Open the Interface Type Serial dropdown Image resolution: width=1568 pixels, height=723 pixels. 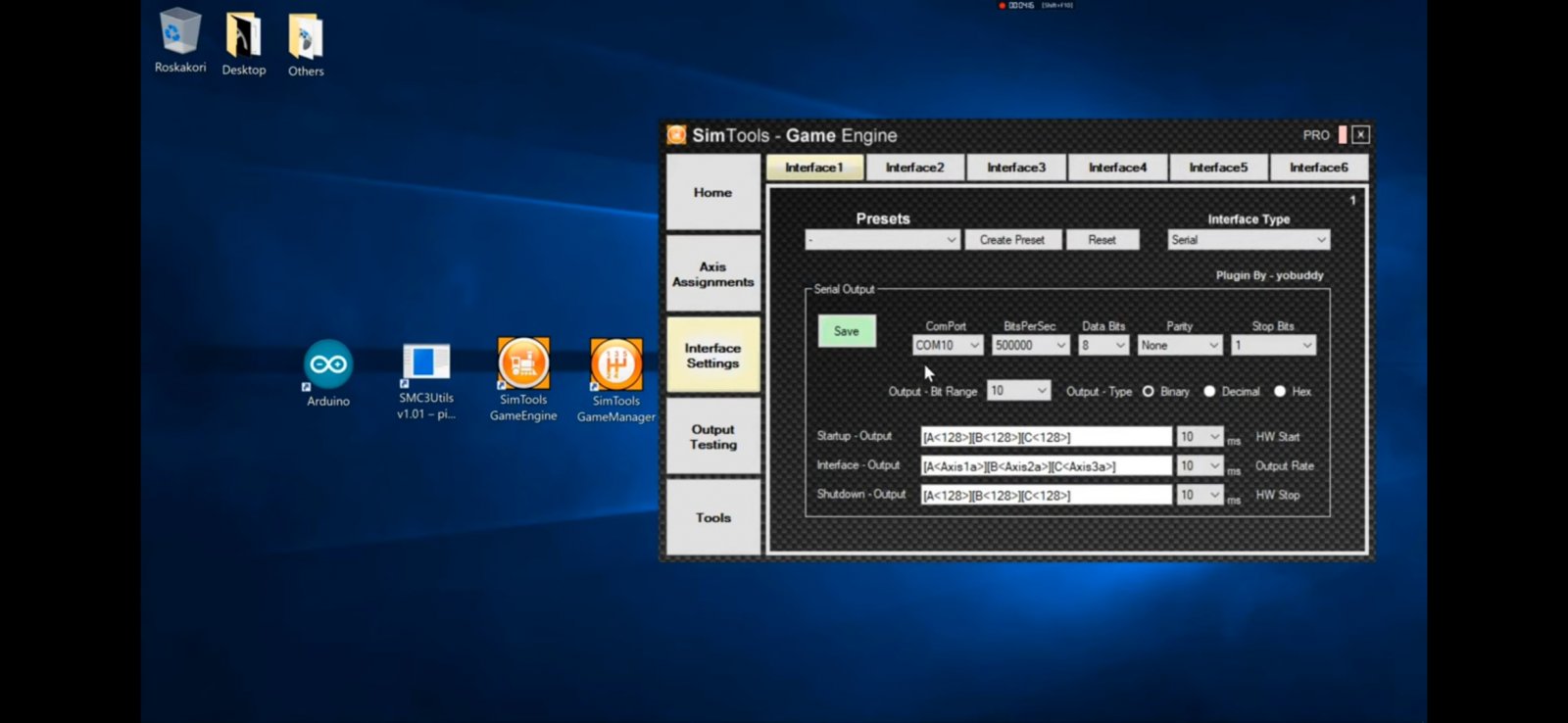(1249, 240)
